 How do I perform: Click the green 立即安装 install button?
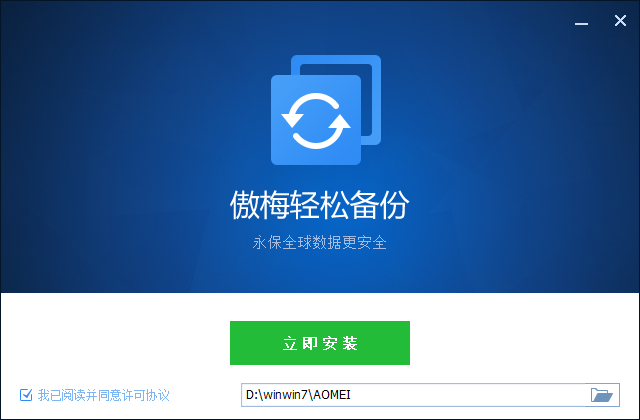[x=320, y=343]
